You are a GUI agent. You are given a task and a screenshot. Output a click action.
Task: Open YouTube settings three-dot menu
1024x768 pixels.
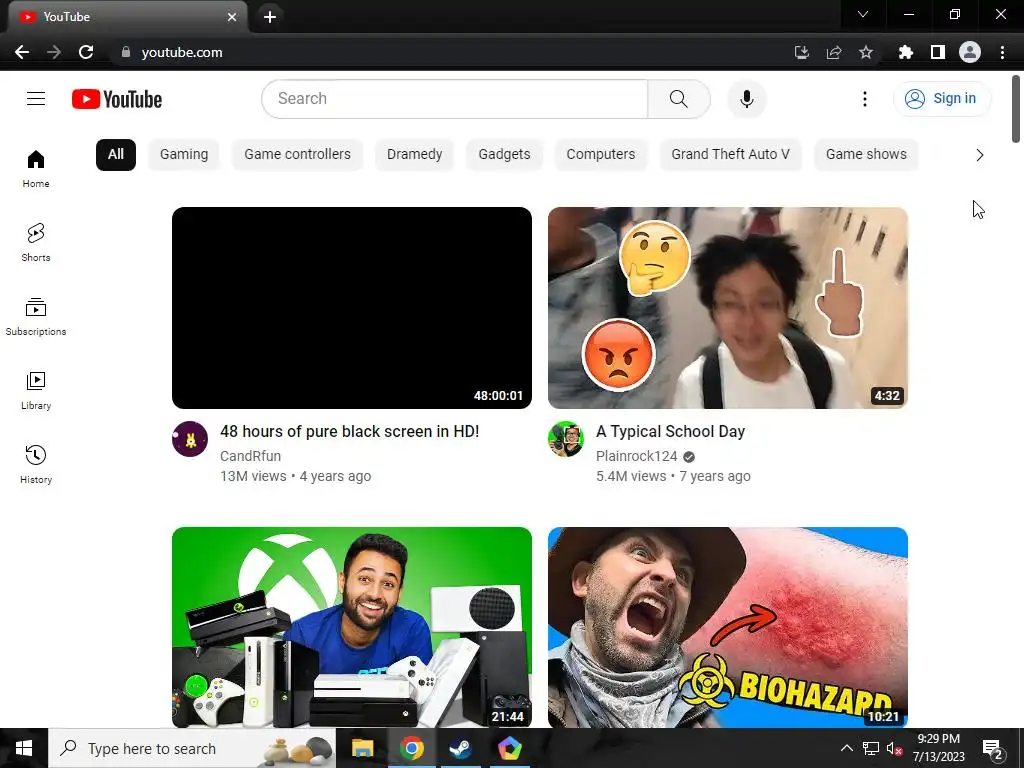tap(865, 99)
